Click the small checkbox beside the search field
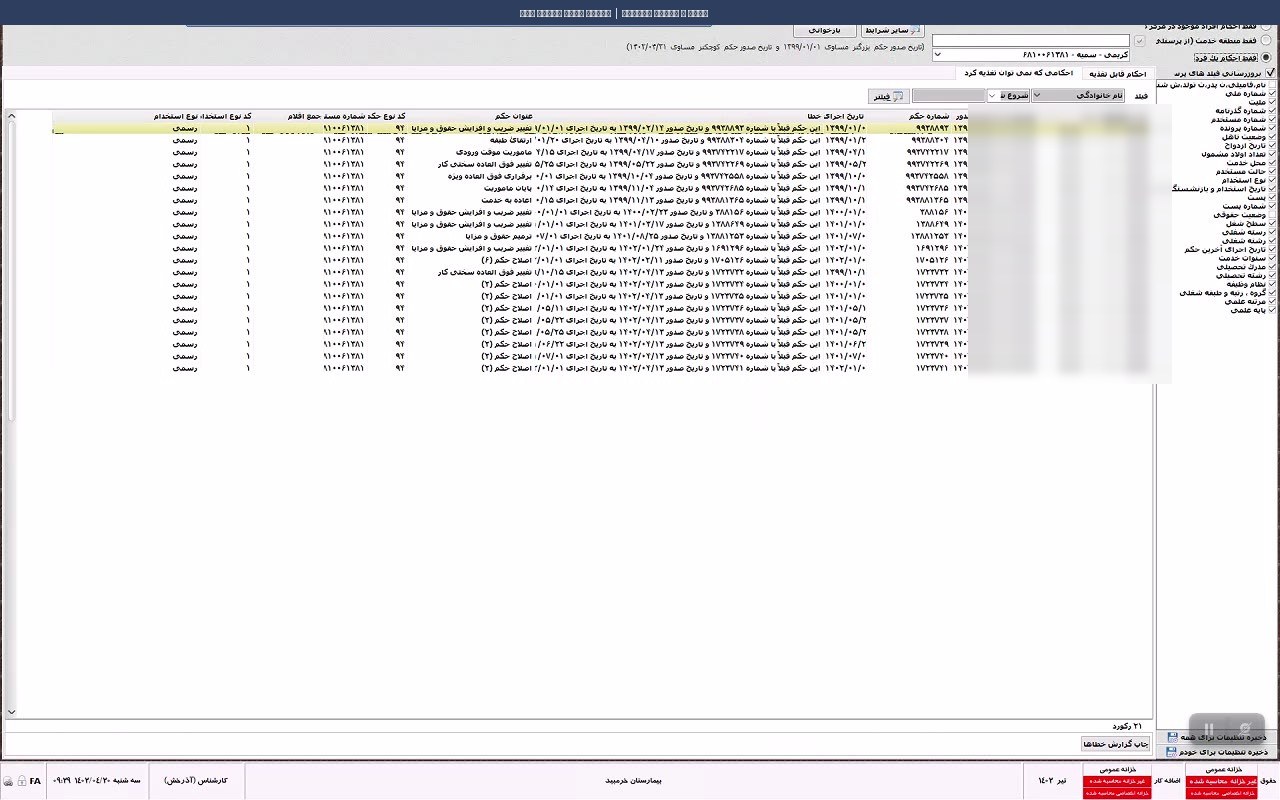This screenshot has width=1280, height=800. 1139,41
